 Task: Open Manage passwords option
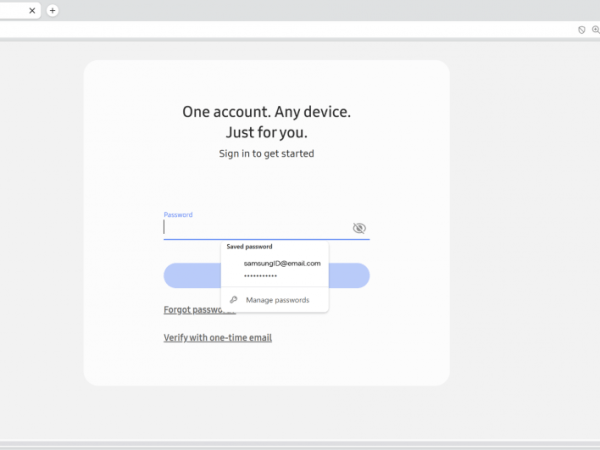pos(275,300)
